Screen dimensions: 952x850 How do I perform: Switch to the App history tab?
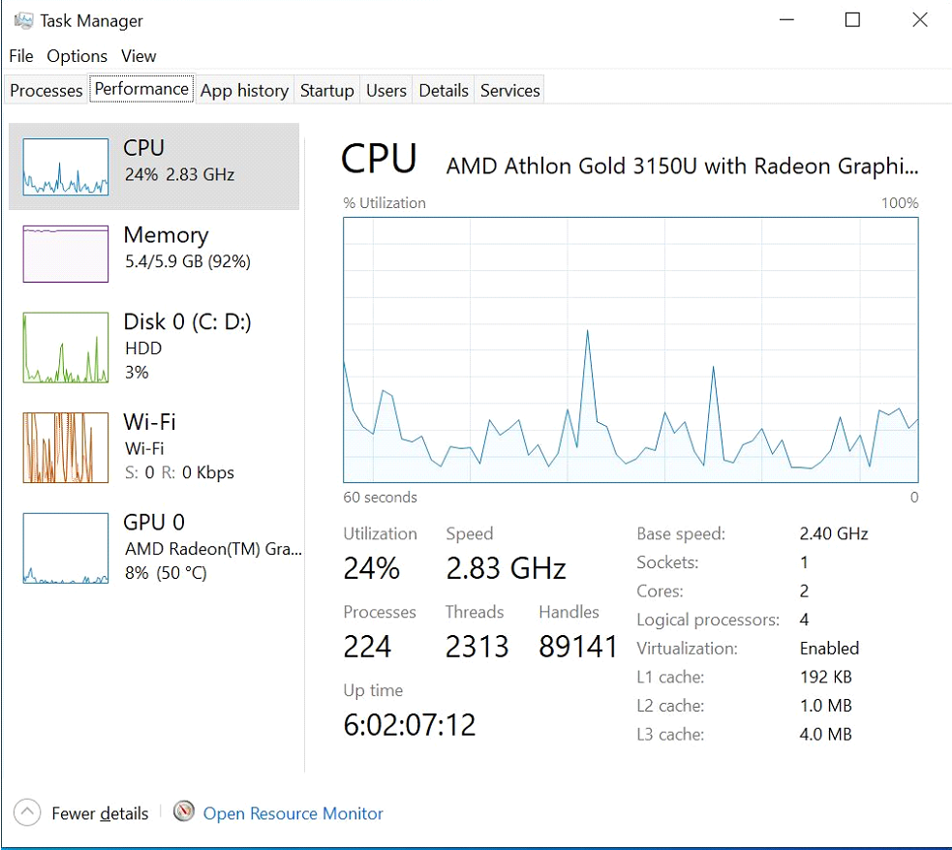pyautogui.click(x=245, y=90)
